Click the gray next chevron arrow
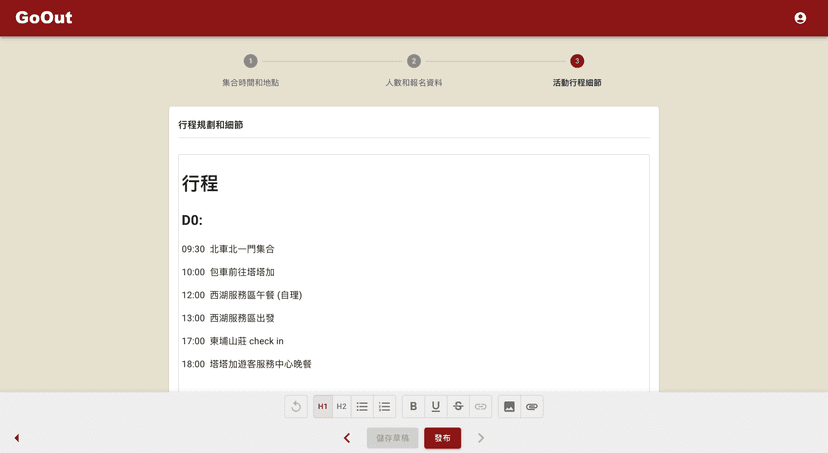Screen dimensions: 828x453 point(481,438)
